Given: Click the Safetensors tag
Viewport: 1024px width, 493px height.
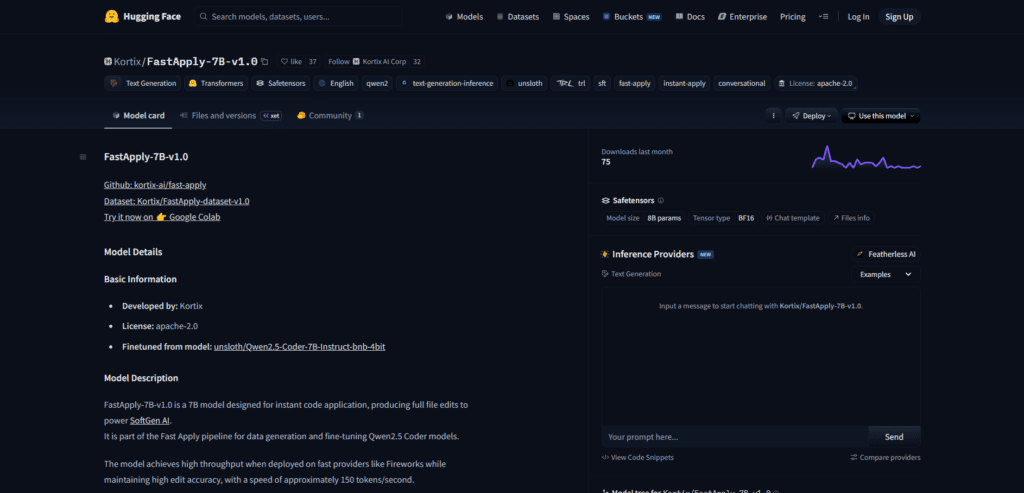Looking at the screenshot, I should click(x=281, y=83).
